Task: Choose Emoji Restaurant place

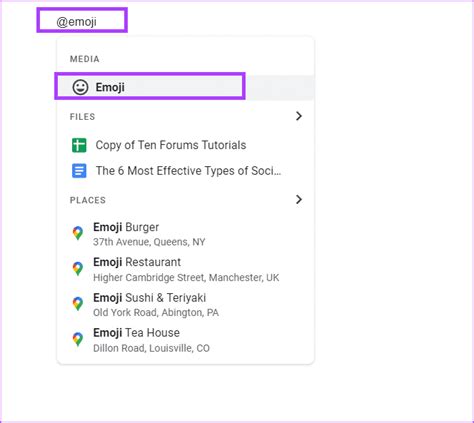Action: click(137, 262)
